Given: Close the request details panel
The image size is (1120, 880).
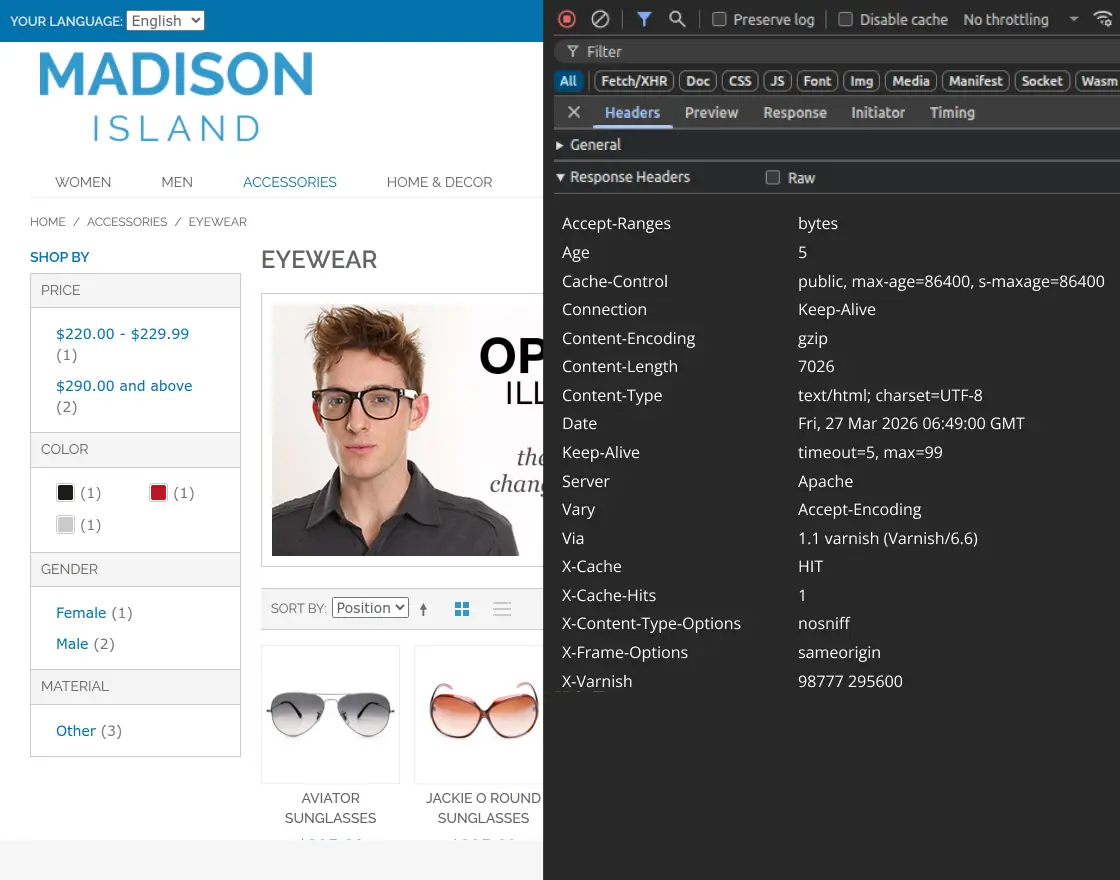Looking at the screenshot, I should (574, 112).
